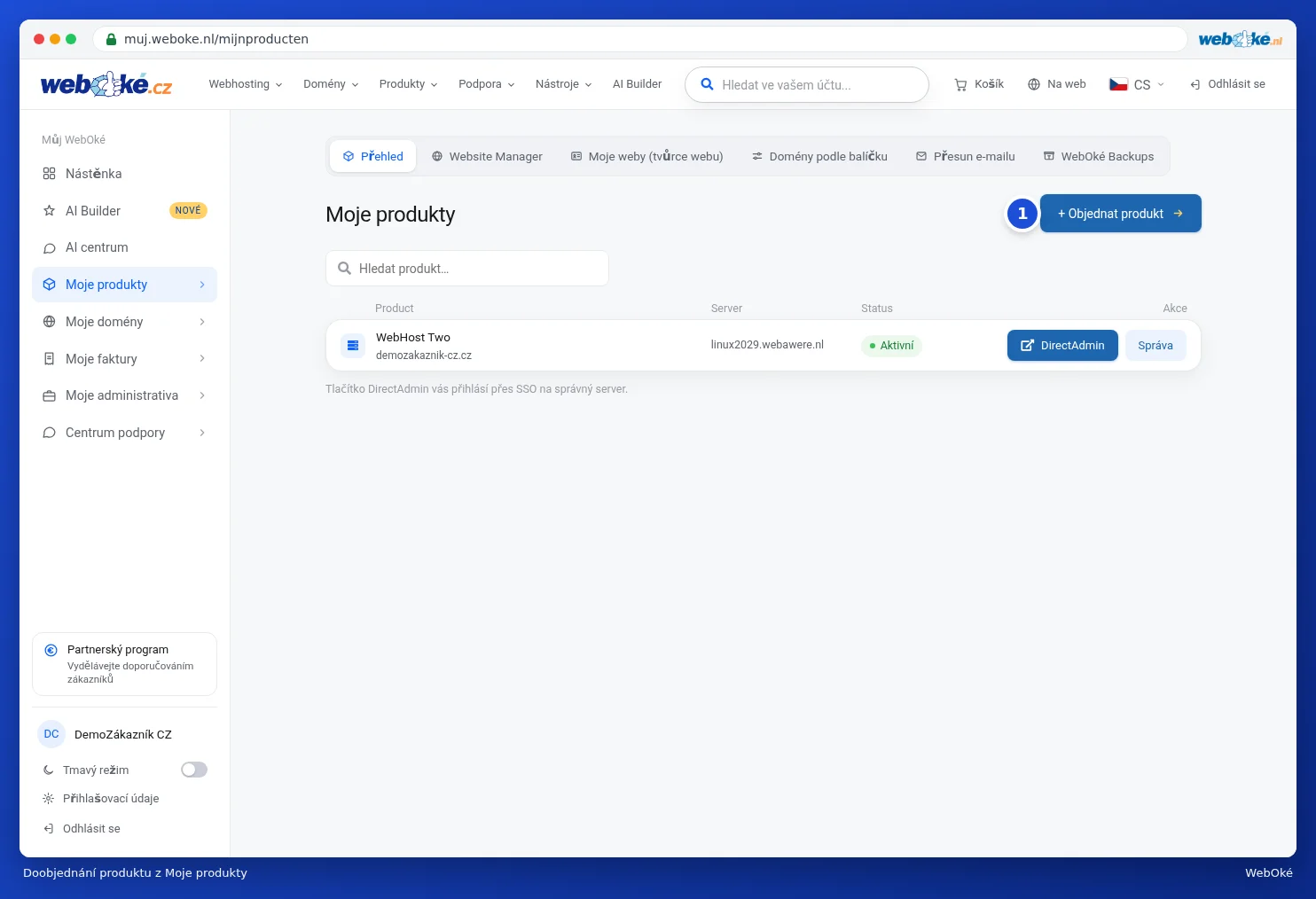Expand the Webhosting menu dropdown
1316x899 pixels.
[246, 84]
